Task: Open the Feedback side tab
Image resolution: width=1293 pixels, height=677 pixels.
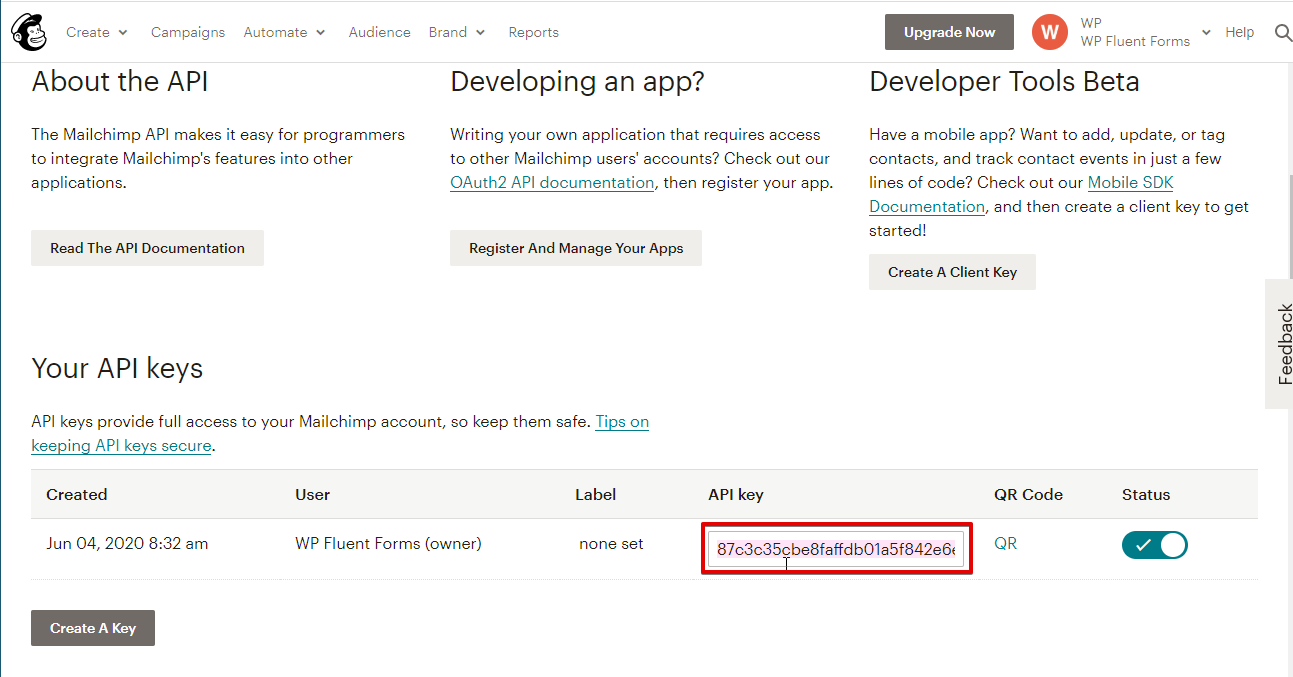Action: coord(1280,343)
